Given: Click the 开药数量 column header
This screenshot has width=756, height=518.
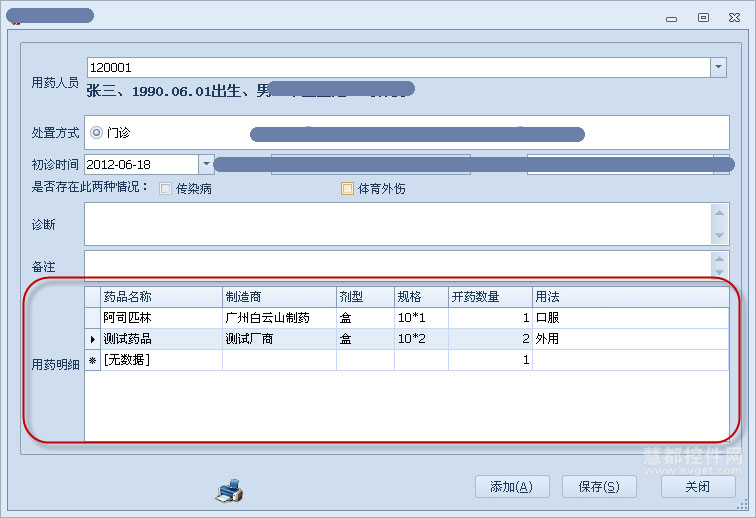Looking at the screenshot, I should 490,297.
